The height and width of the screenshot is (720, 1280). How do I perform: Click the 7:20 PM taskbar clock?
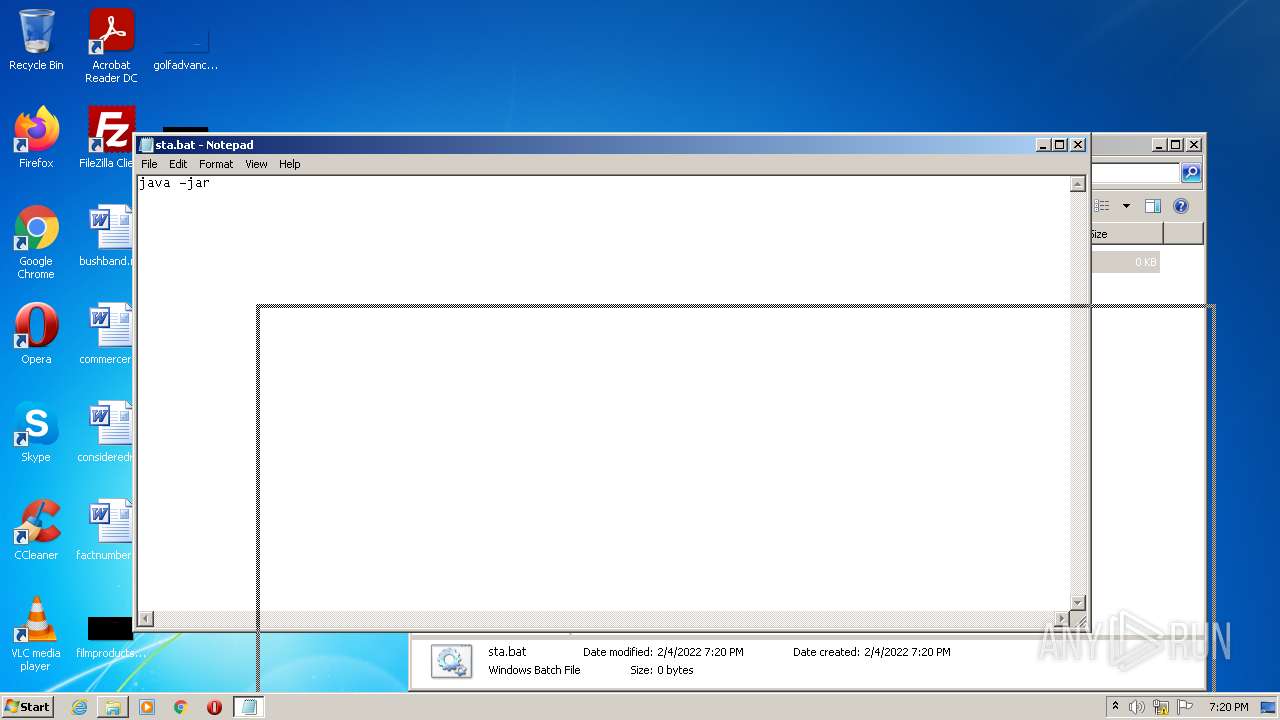[1228, 707]
